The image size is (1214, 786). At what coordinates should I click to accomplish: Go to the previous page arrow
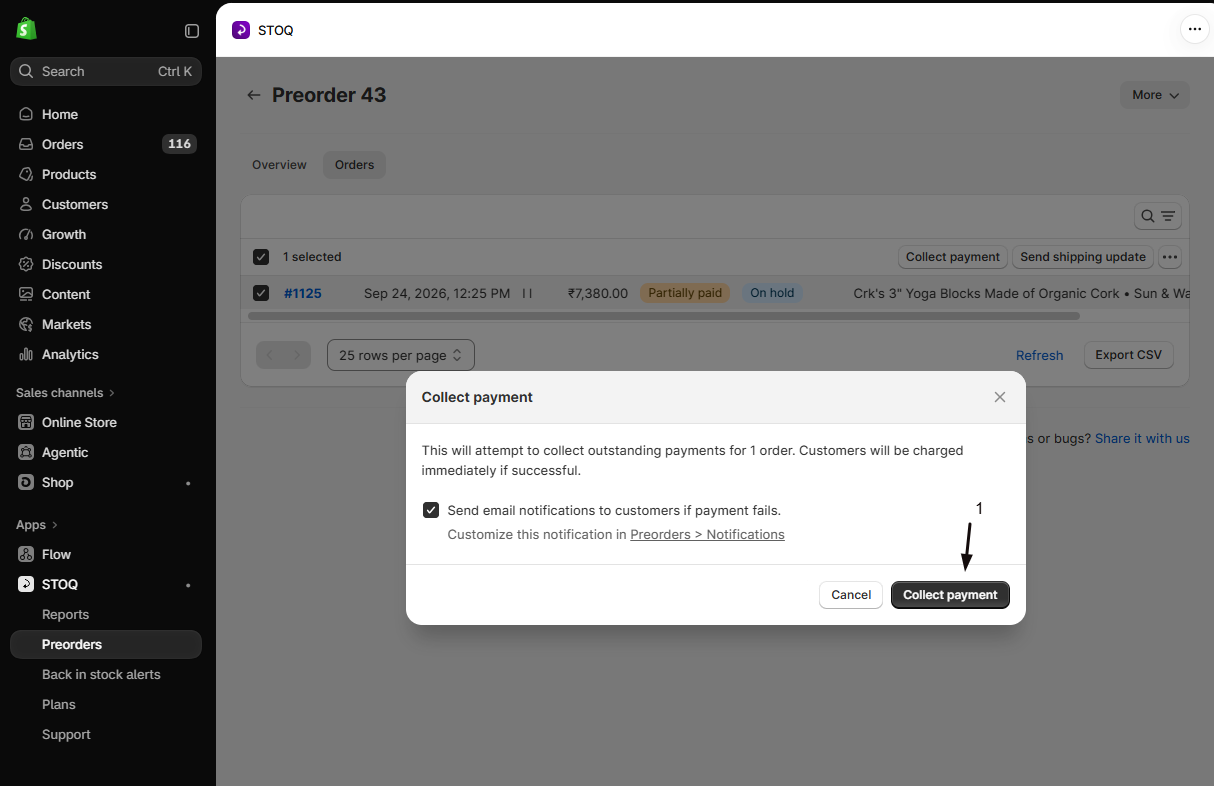click(270, 355)
